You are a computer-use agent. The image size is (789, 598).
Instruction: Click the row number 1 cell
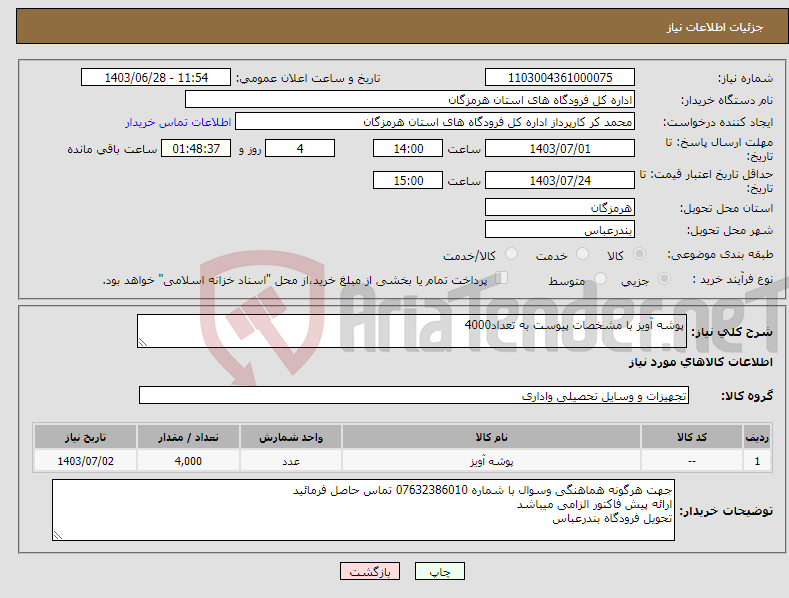pyautogui.click(x=757, y=461)
